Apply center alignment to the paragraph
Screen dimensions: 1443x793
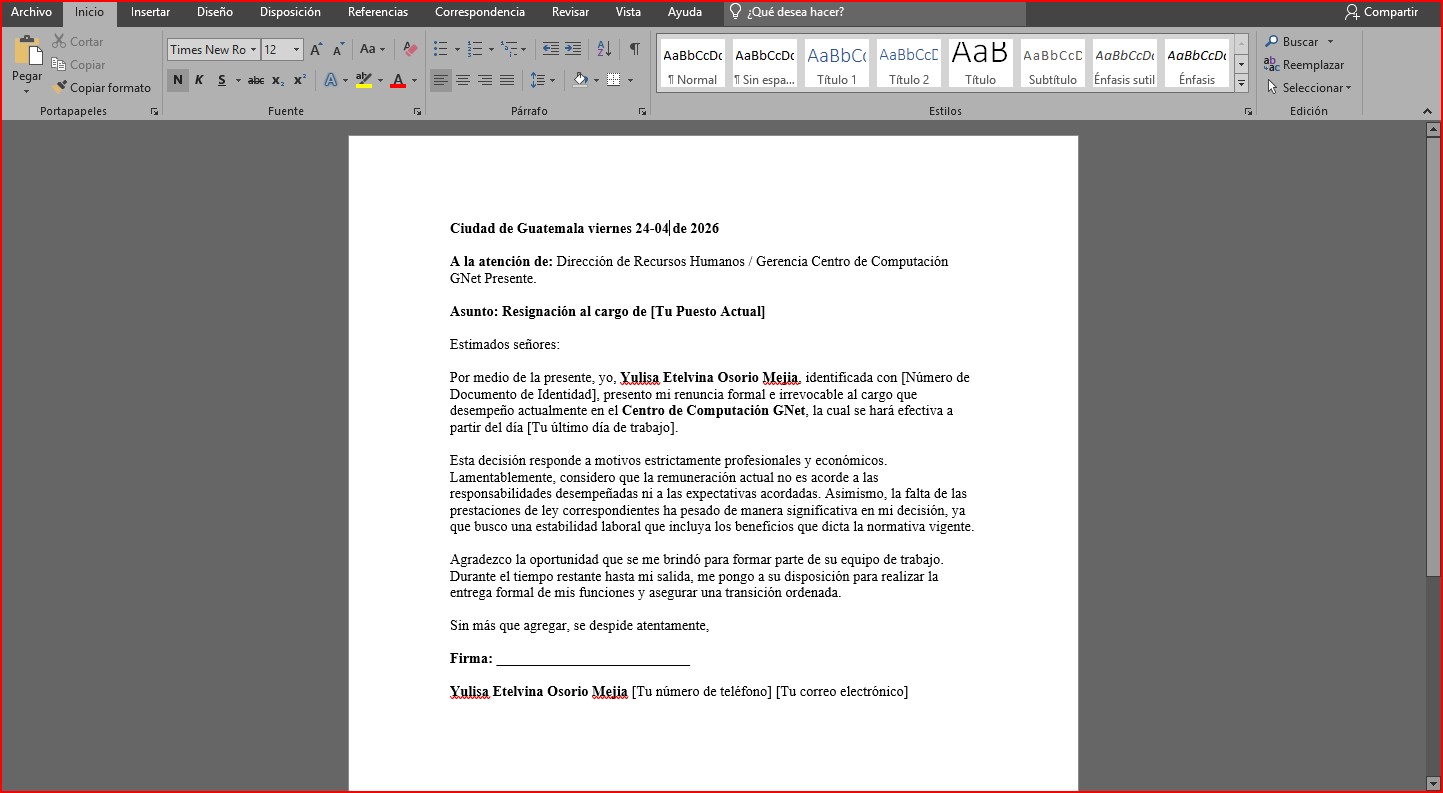point(463,80)
